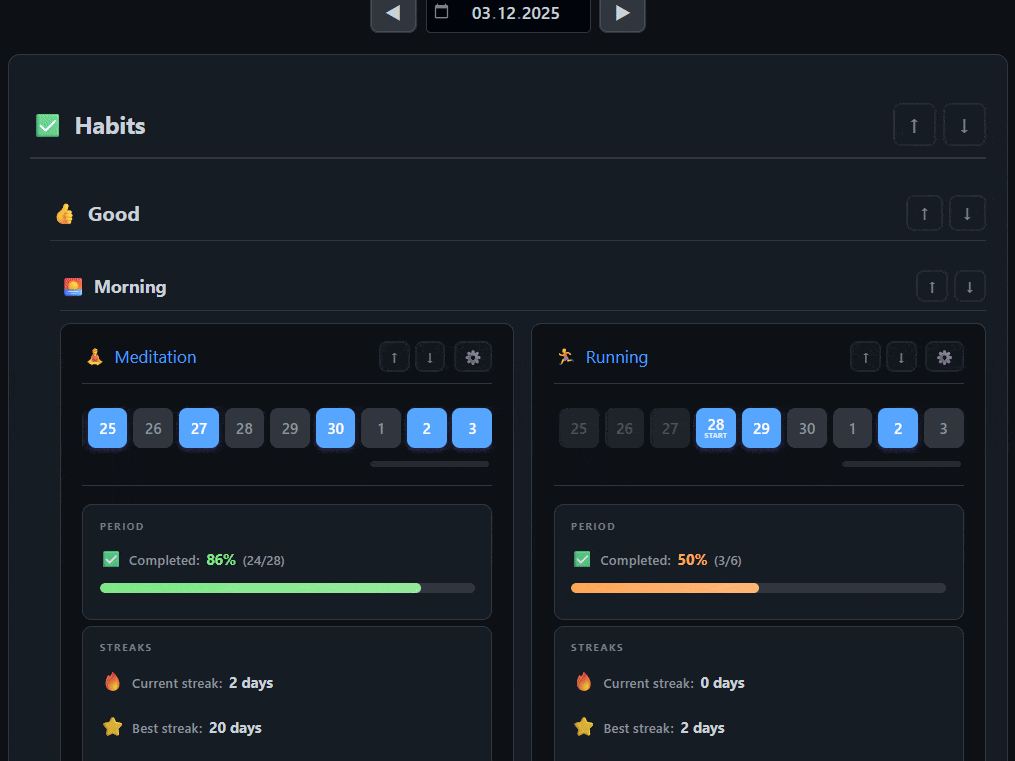
Task: Open the Meditation habit link
Action: coord(155,357)
